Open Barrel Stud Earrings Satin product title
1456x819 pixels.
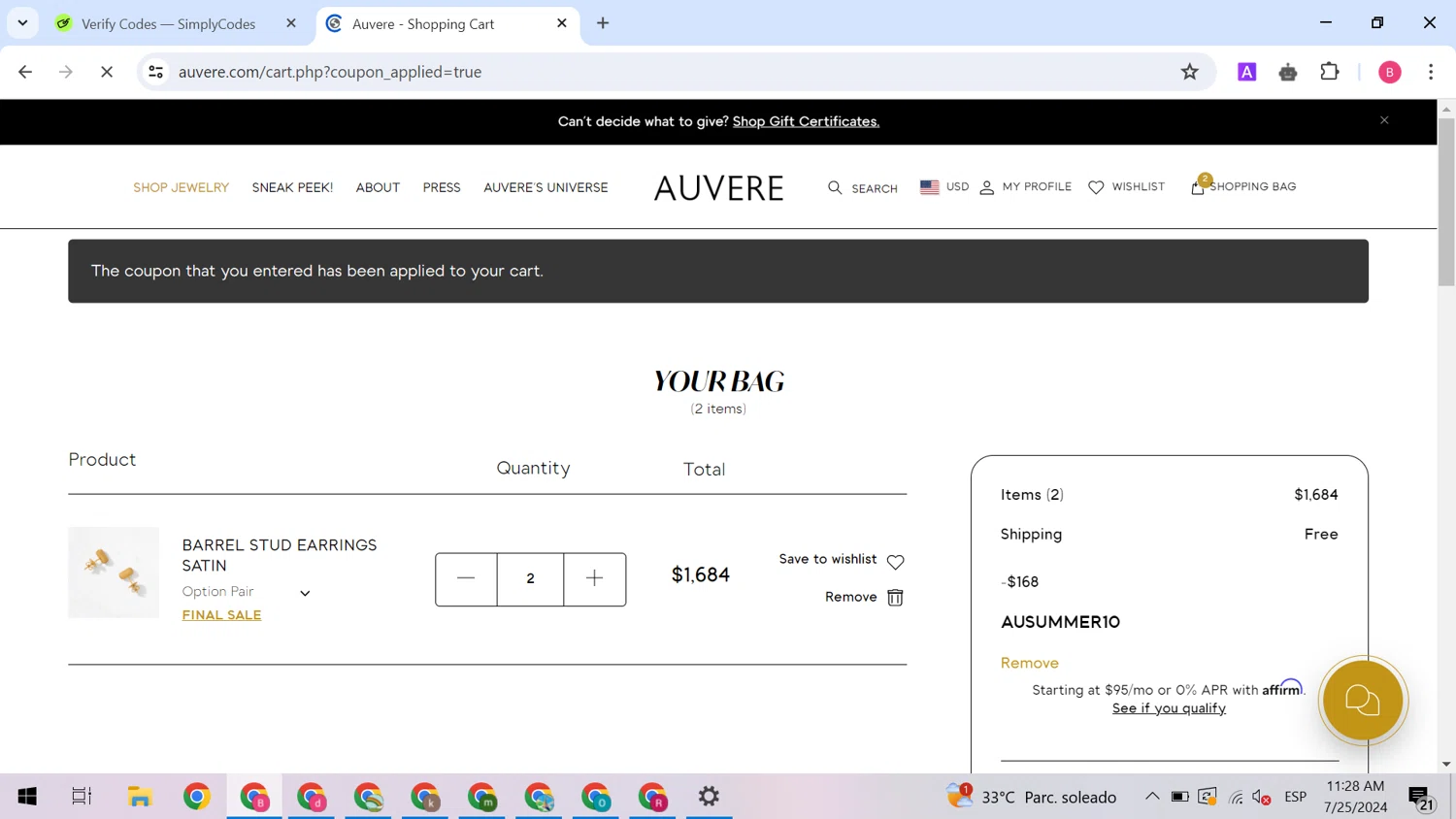(x=280, y=555)
